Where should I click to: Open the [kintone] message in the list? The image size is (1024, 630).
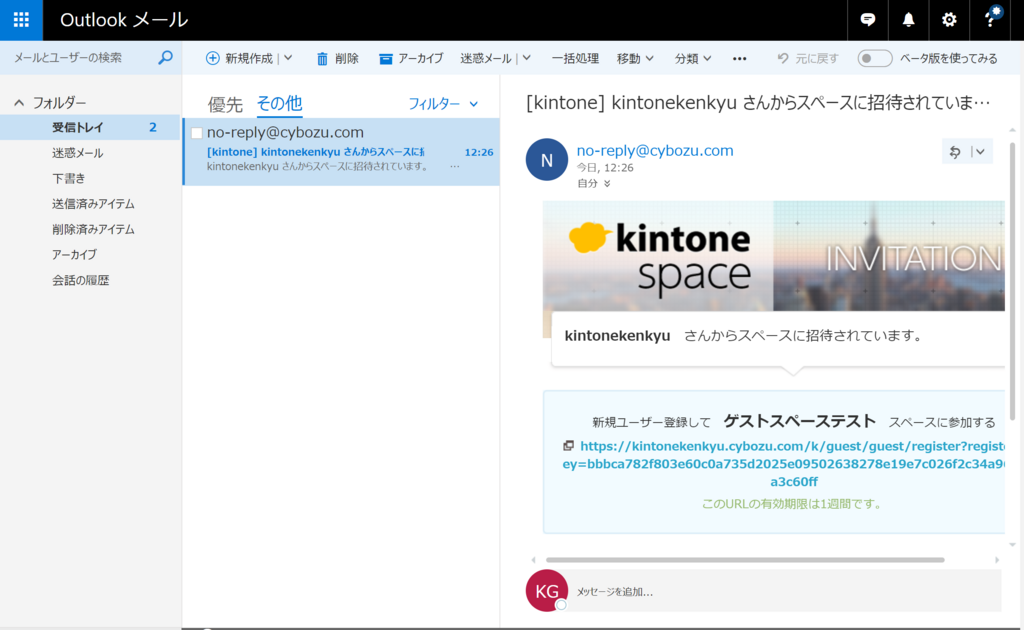click(341, 151)
